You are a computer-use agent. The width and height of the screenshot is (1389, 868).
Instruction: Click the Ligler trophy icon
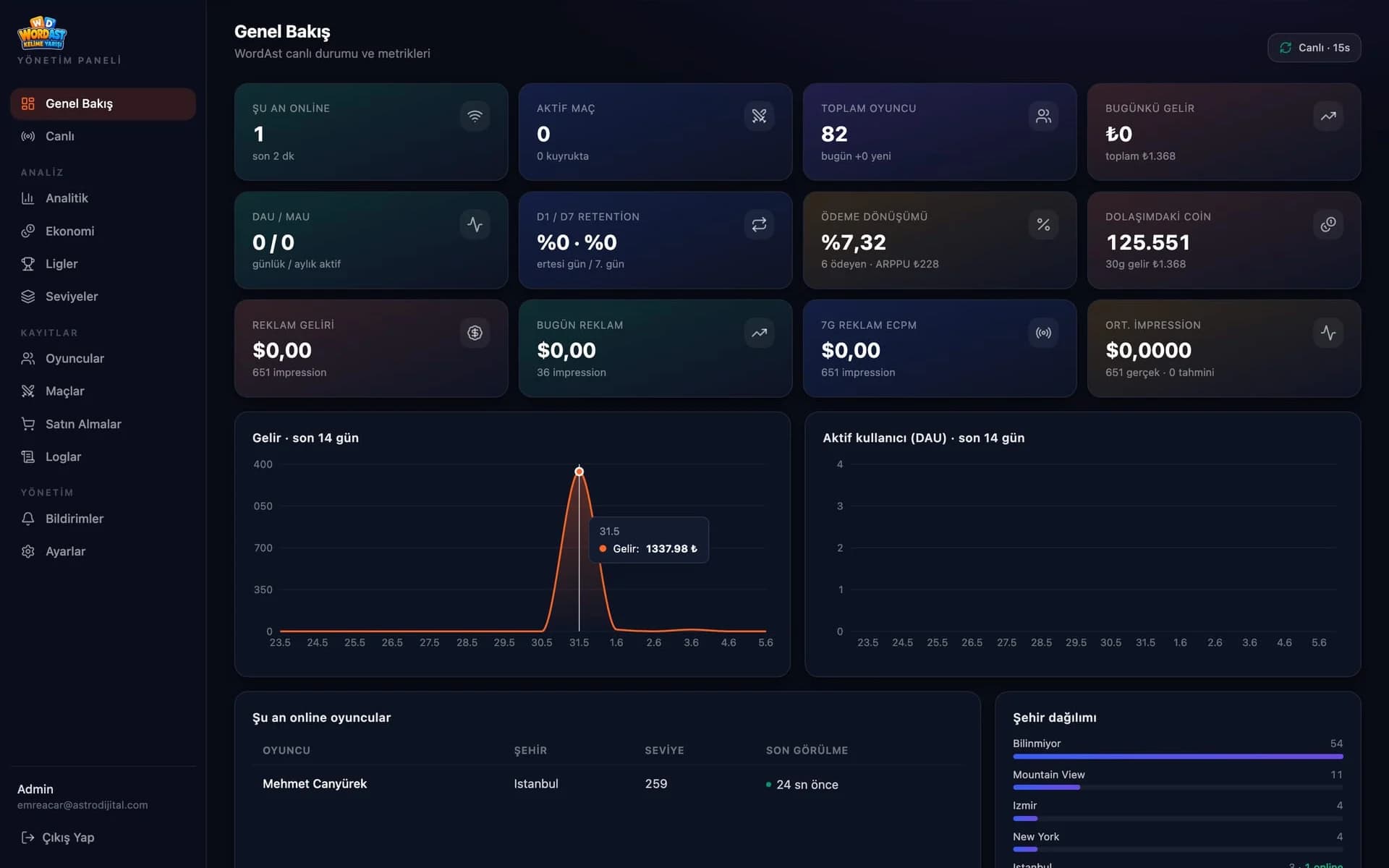click(x=28, y=264)
